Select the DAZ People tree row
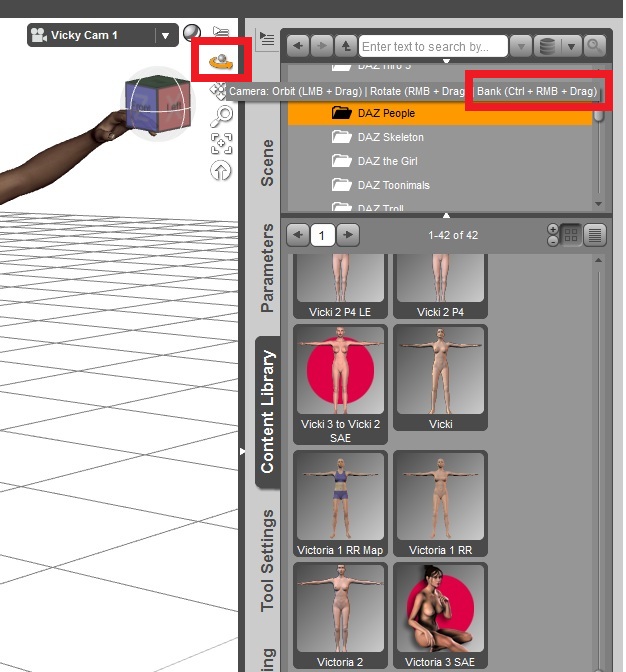Image resolution: width=626 pixels, height=672 pixels. pyautogui.click(x=440, y=113)
